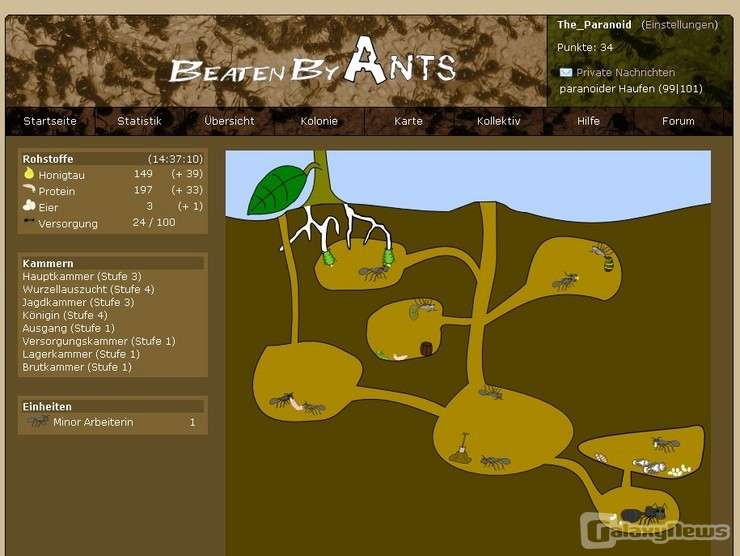Open Lagerkammer (Stufe 1)
The height and width of the screenshot is (556, 740).
pyautogui.click(x=81, y=354)
